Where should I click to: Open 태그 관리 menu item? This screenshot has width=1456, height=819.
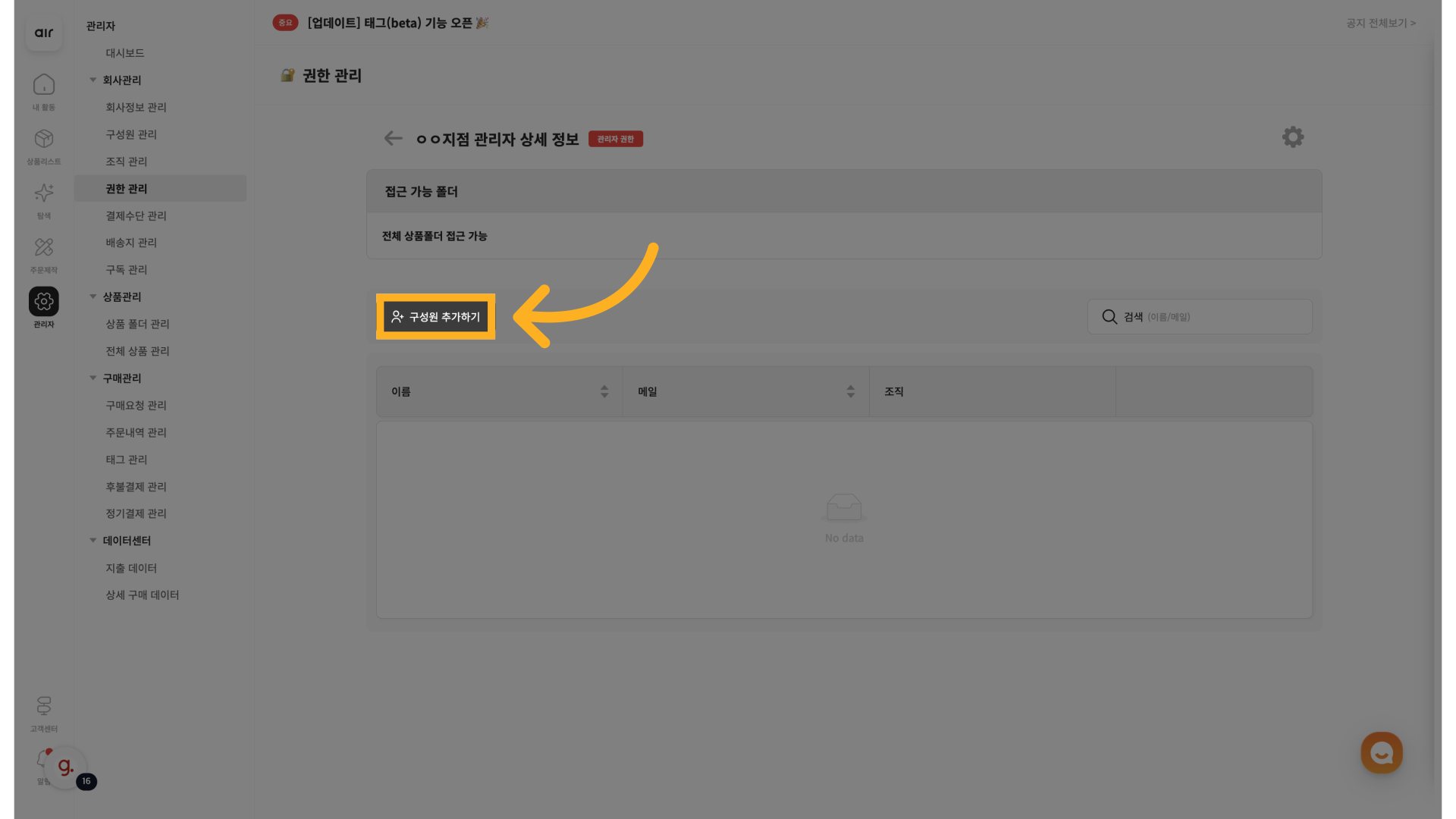point(127,460)
